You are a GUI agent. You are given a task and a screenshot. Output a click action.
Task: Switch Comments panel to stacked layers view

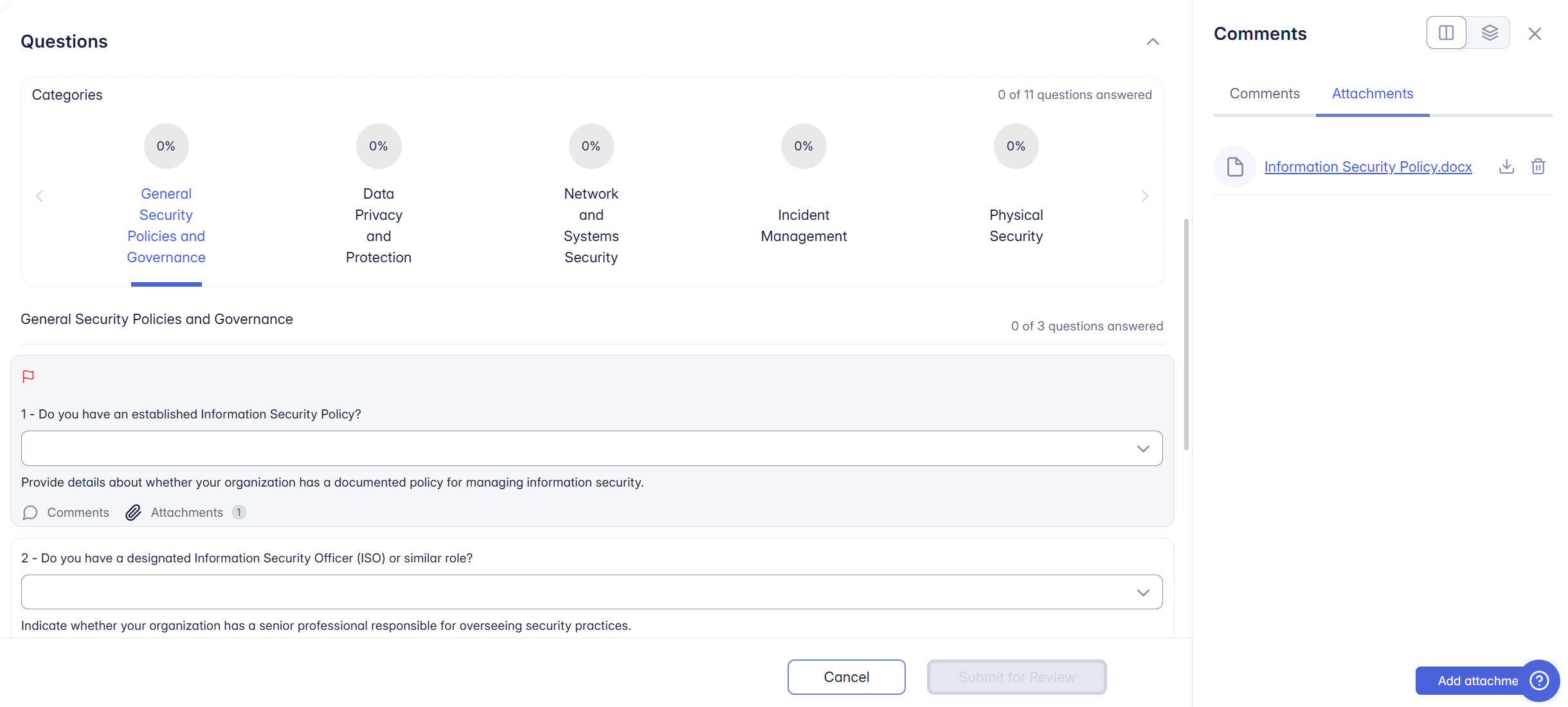1490,32
